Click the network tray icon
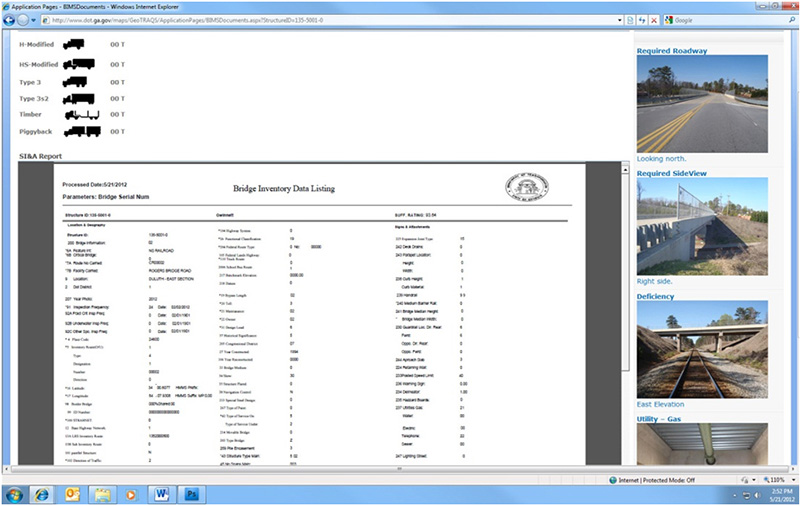The height and width of the screenshot is (506, 800). click(746, 495)
